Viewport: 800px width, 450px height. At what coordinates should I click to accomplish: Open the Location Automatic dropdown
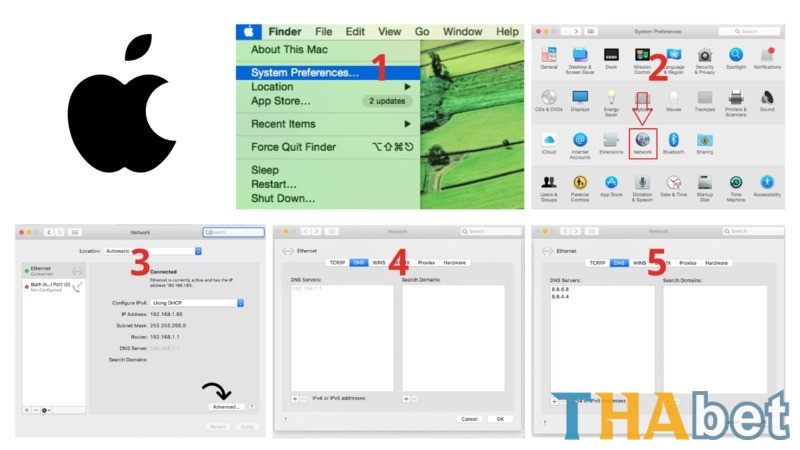[153, 251]
